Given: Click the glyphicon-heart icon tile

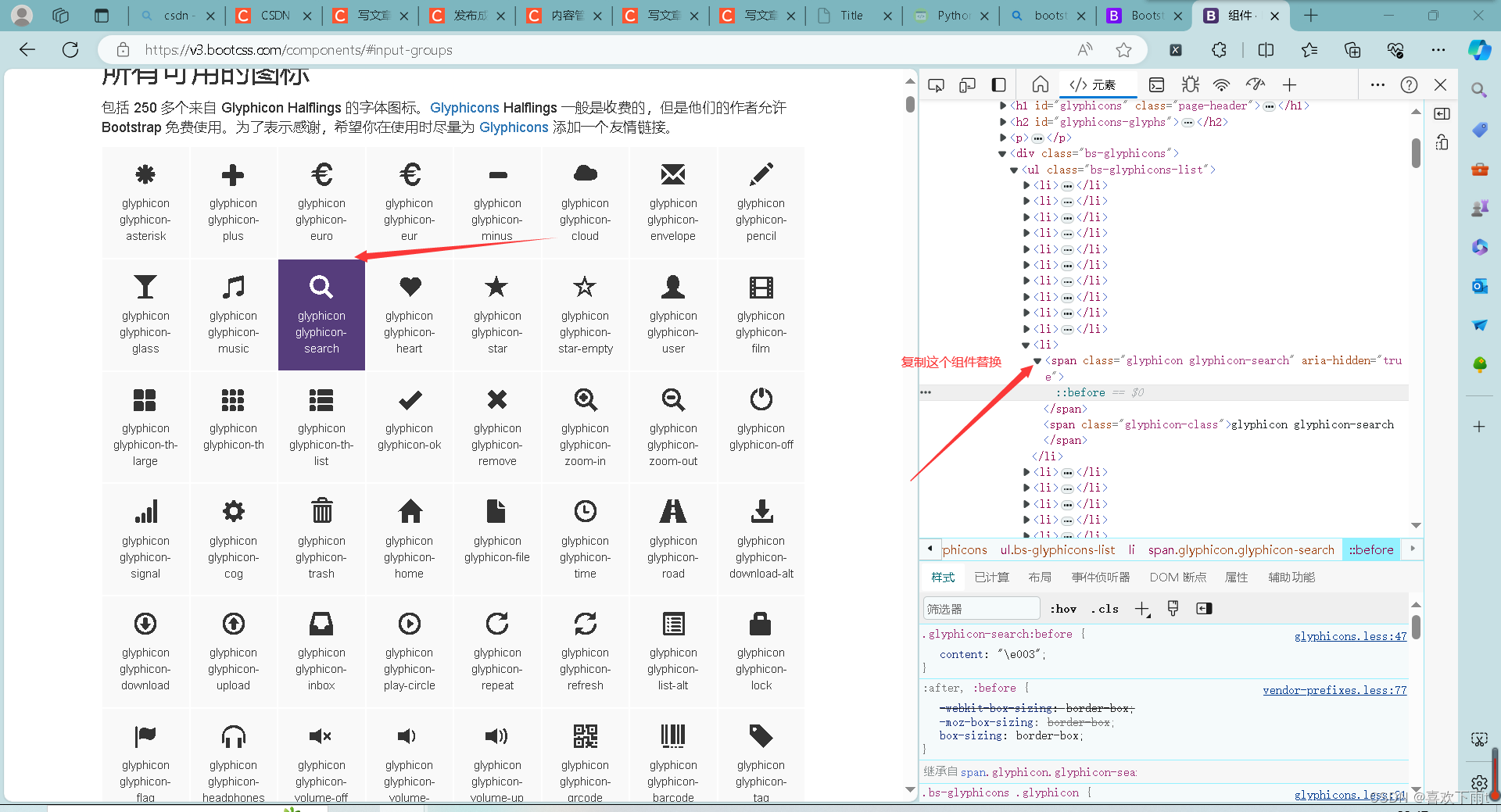Looking at the screenshot, I should click(x=409, y=315).
